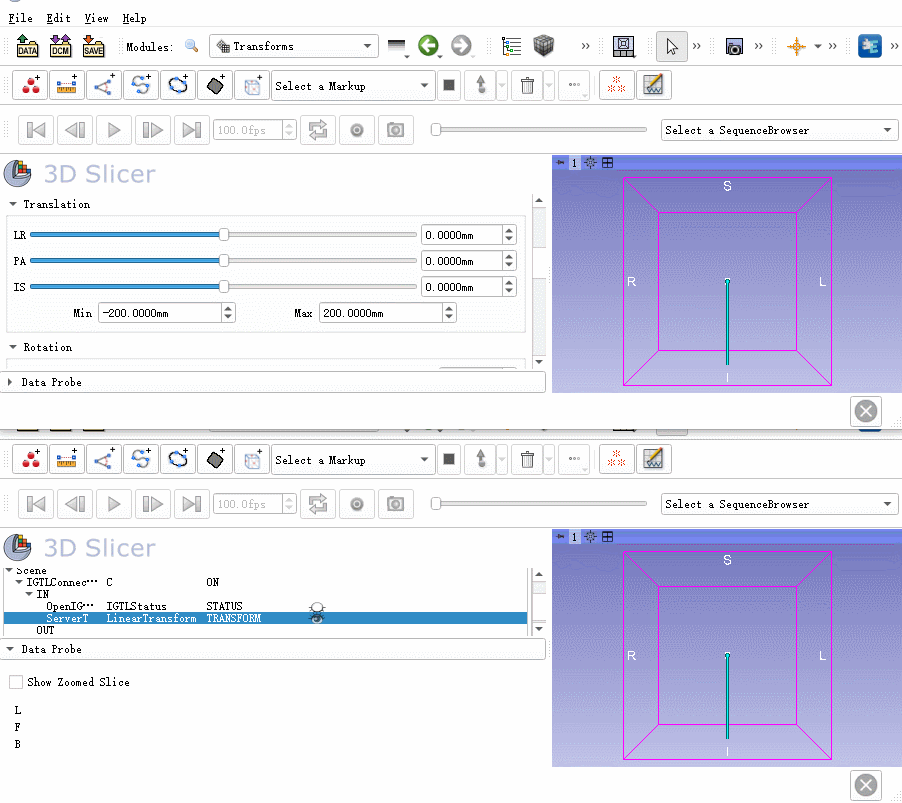Open the DICOM module

tap(59, 45)
